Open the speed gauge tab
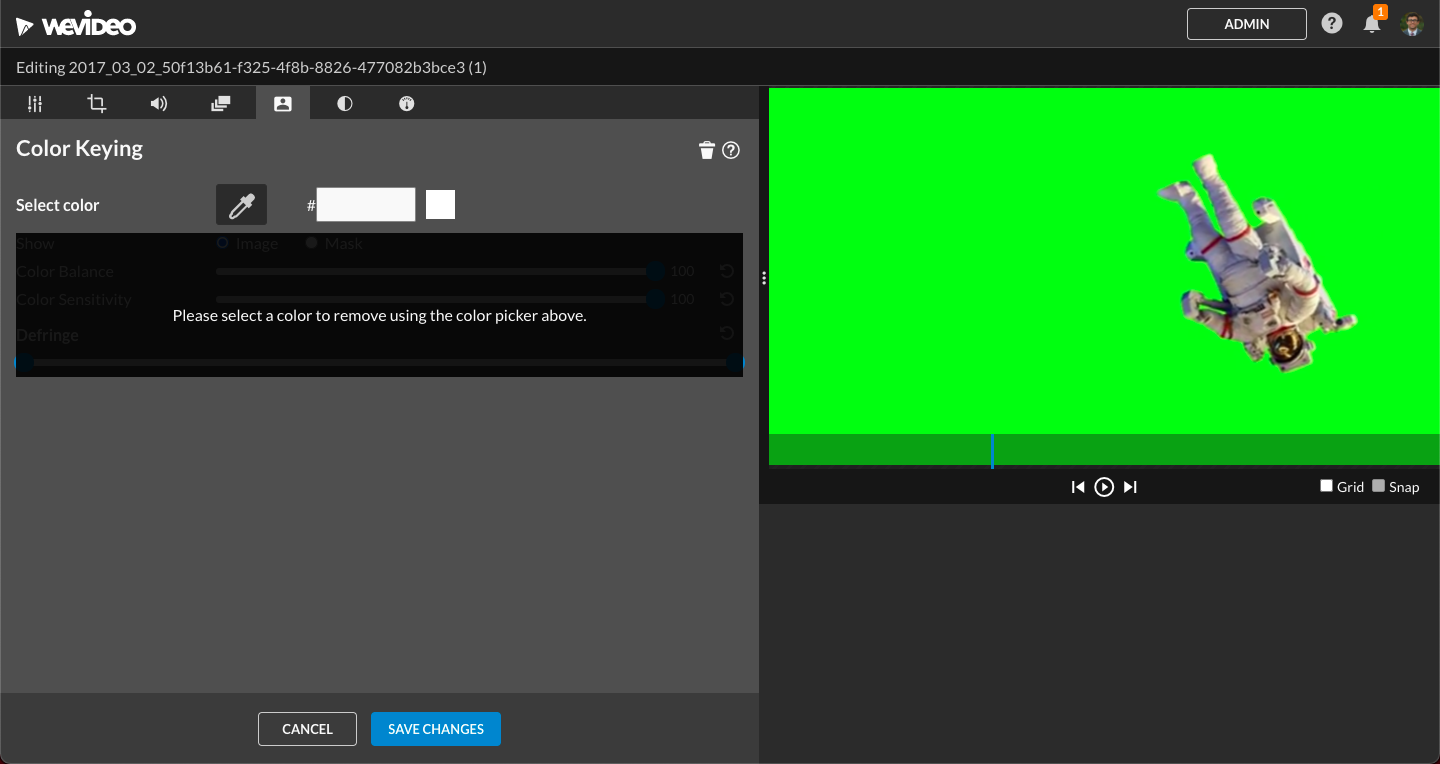 coord(407,103)
